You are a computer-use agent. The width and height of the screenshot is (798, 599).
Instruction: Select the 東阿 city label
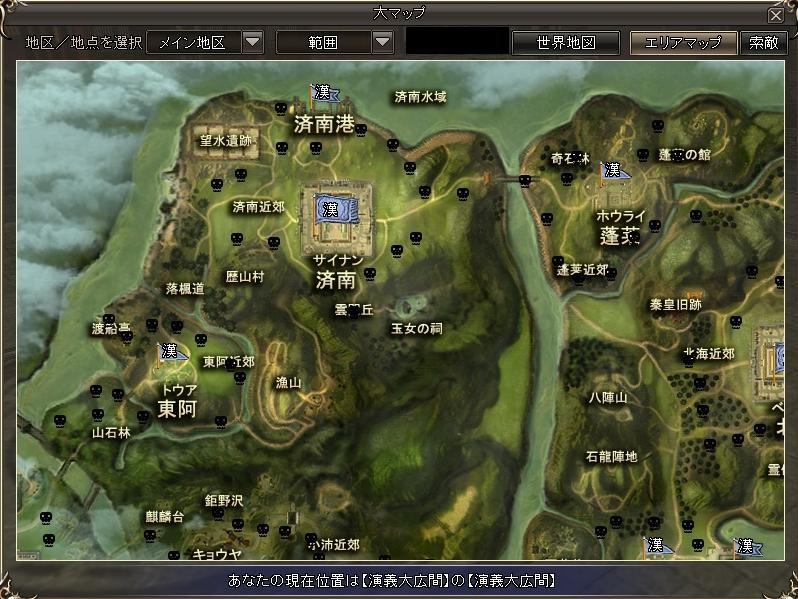[x=177, y=409]
